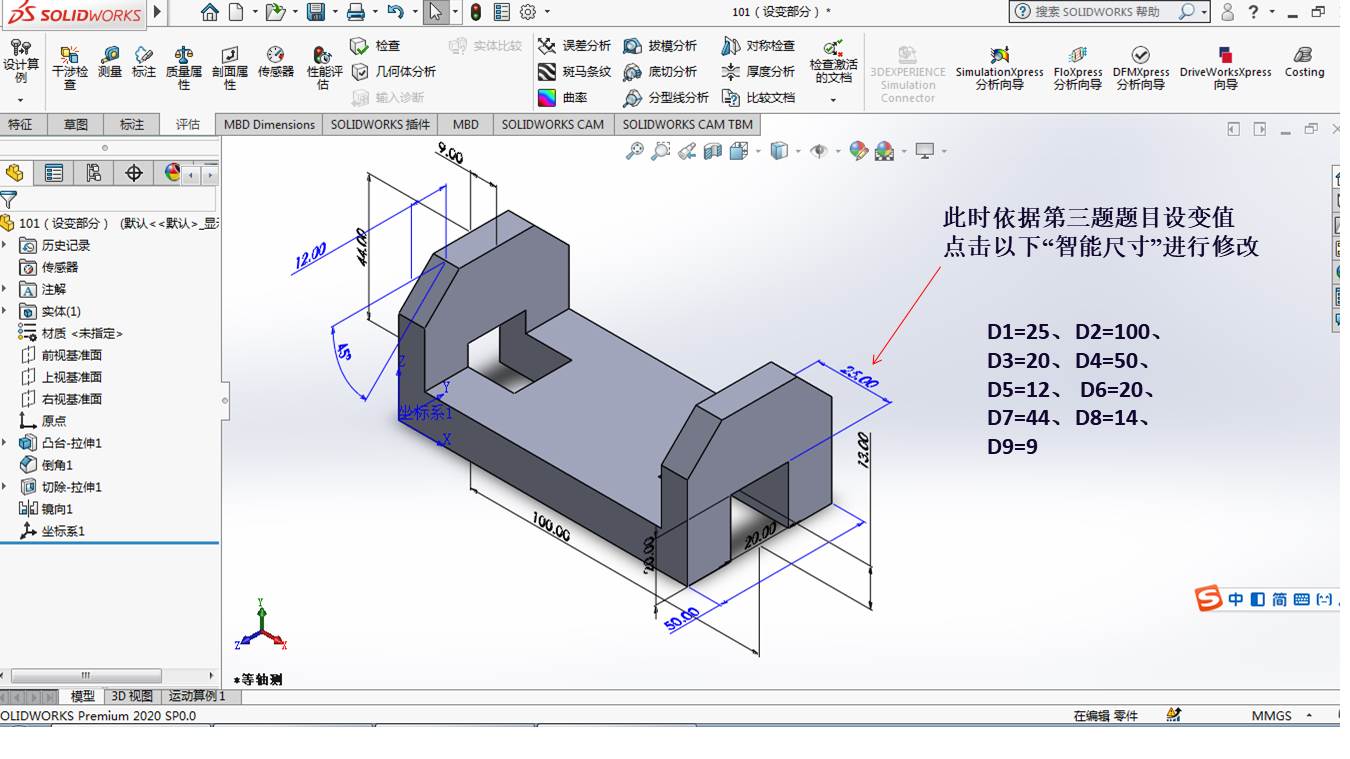
Task: Click the Rebuild traffic light icon
Action: [476, 12]
